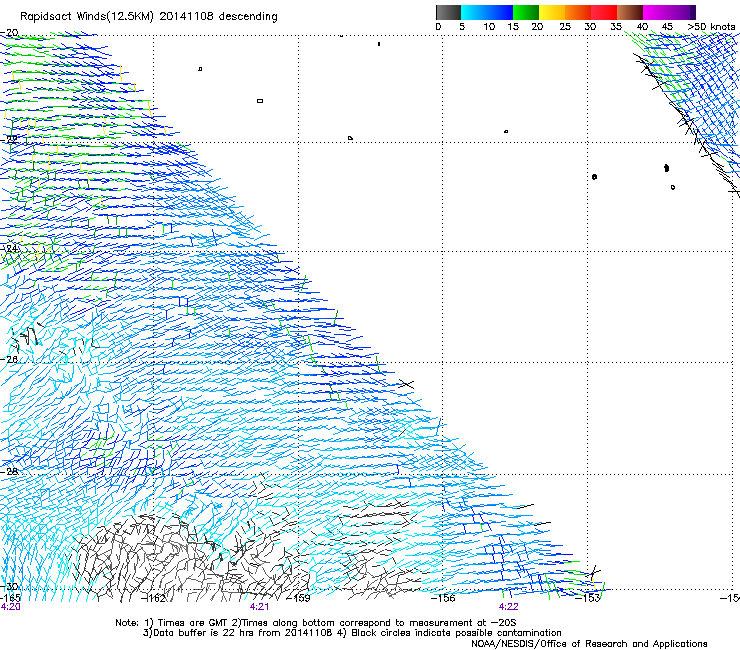This screenshot has height=650, width=740.
Task: Click the cyan 5-10 knots legend color
Action: [x=473, y=13]
